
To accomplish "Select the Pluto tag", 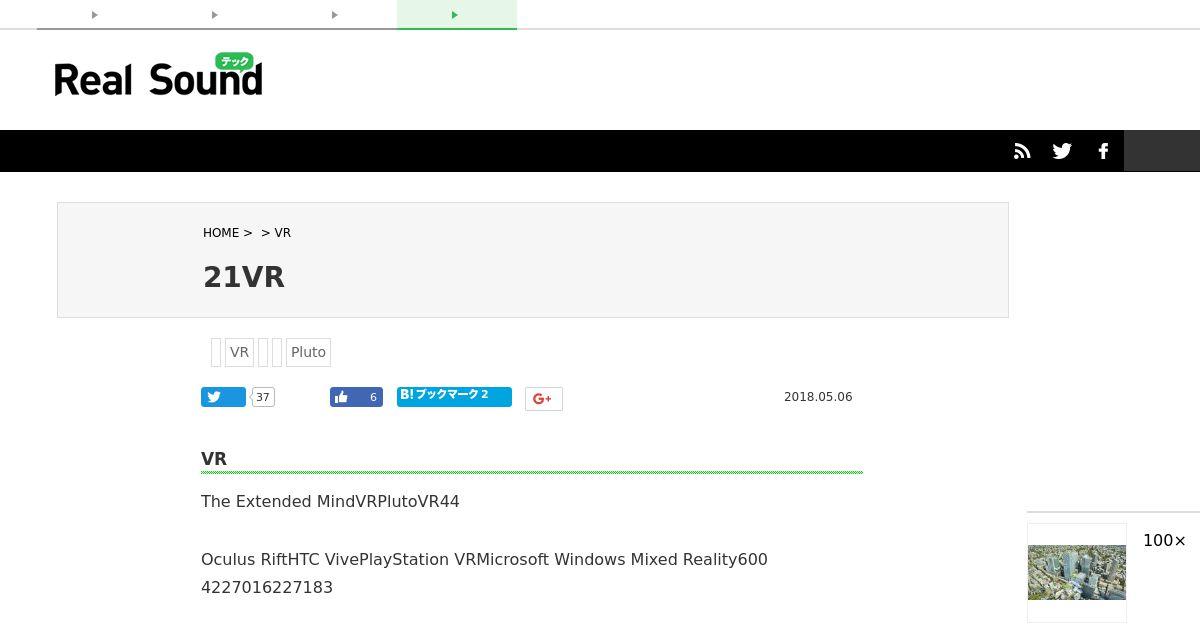I will (308, 352).
